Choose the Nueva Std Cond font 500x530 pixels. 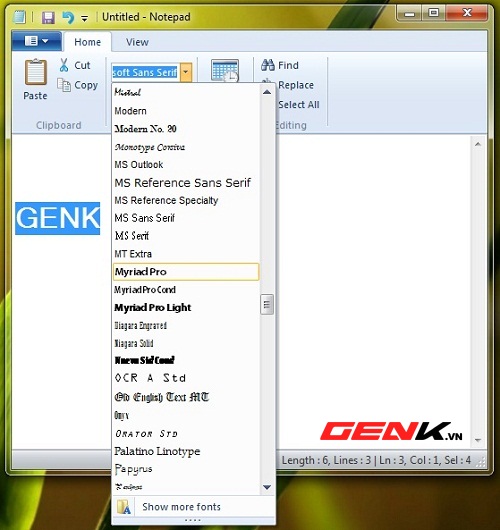point(186,360)
